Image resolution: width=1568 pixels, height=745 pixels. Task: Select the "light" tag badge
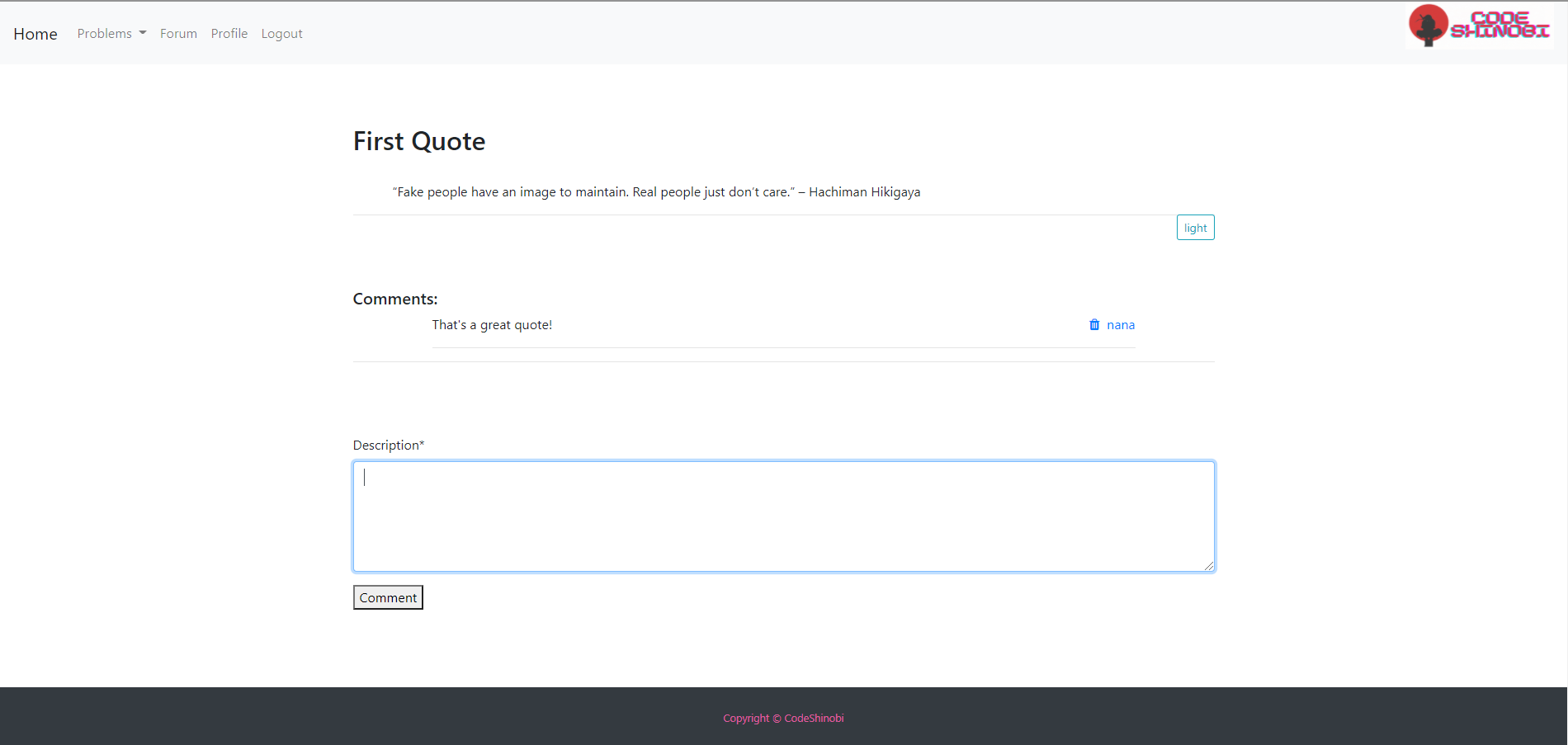tap(1195, 227)
